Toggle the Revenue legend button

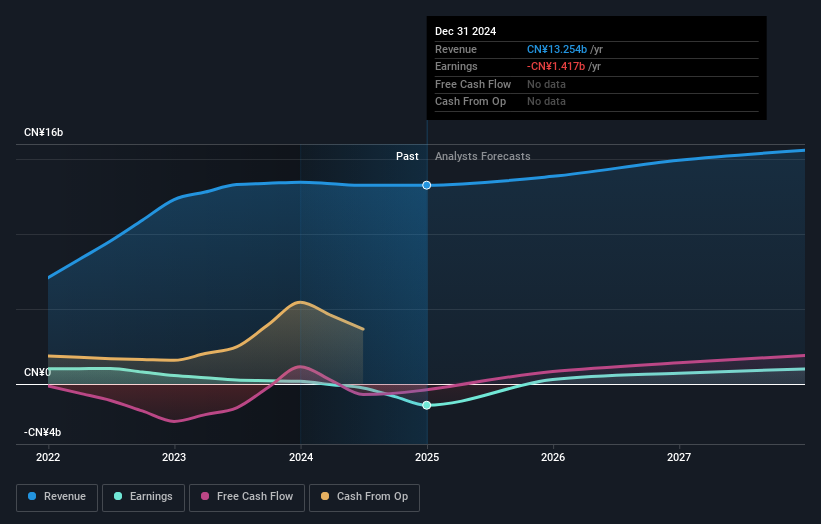point(57,497)
